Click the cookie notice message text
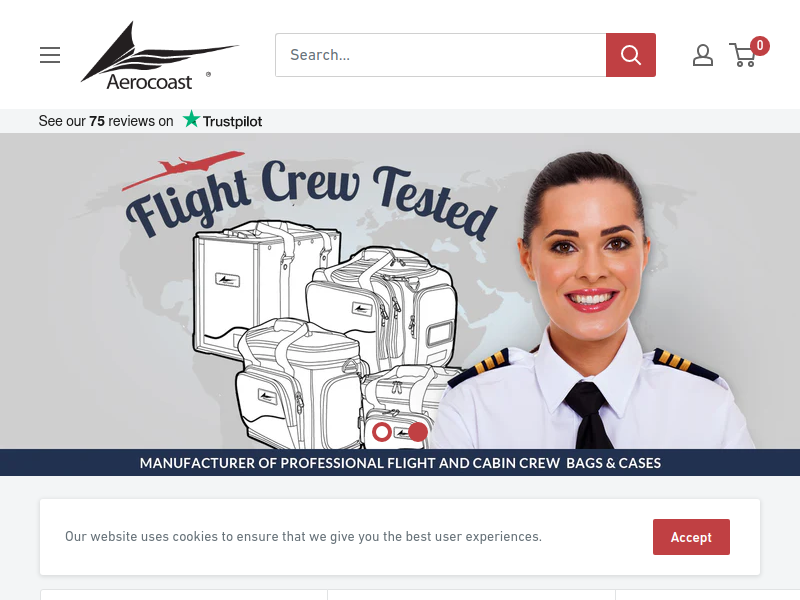800x600 pixels. coord(303,537)
